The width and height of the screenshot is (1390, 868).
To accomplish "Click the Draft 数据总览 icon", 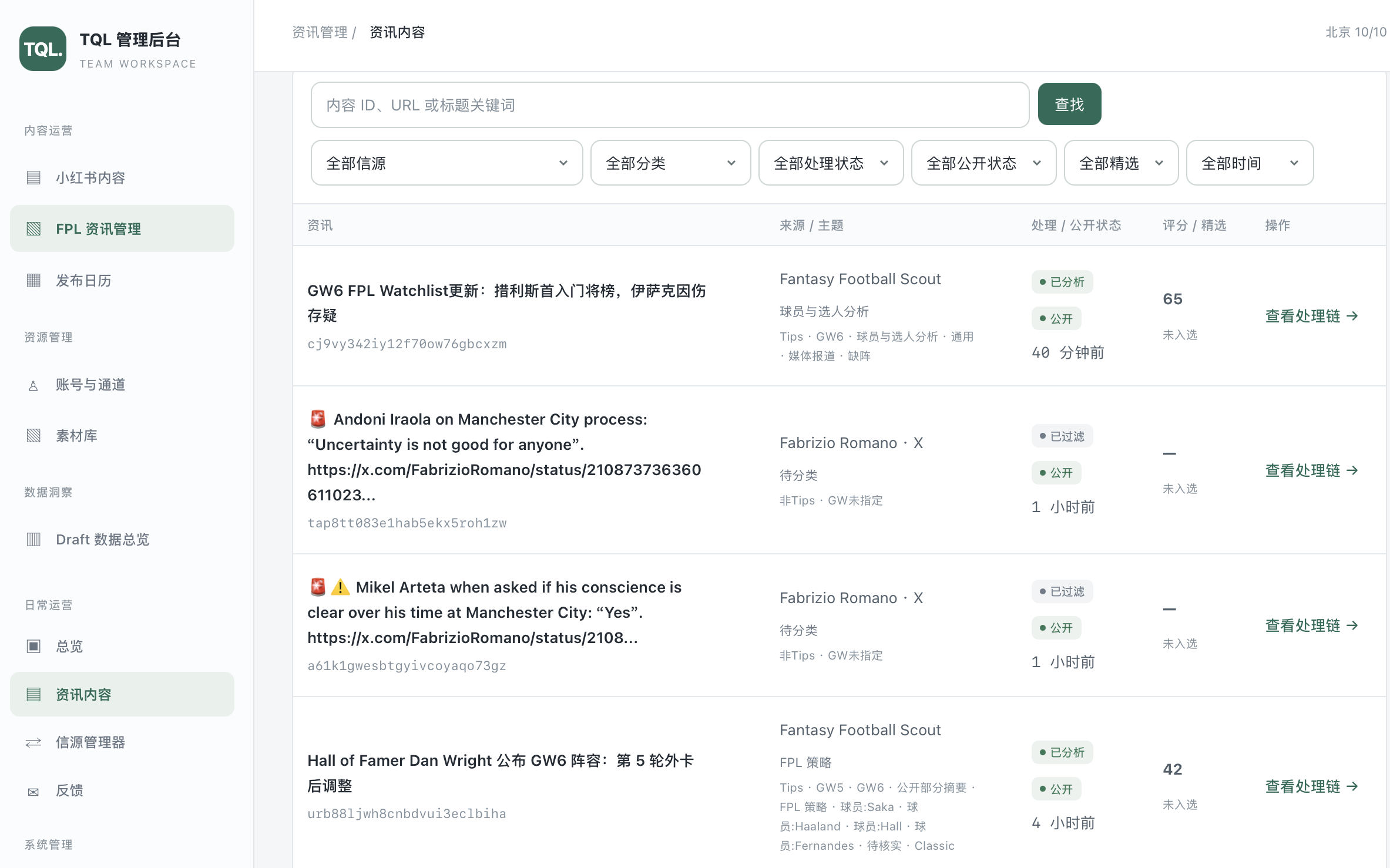I will (x=33, y=539).
